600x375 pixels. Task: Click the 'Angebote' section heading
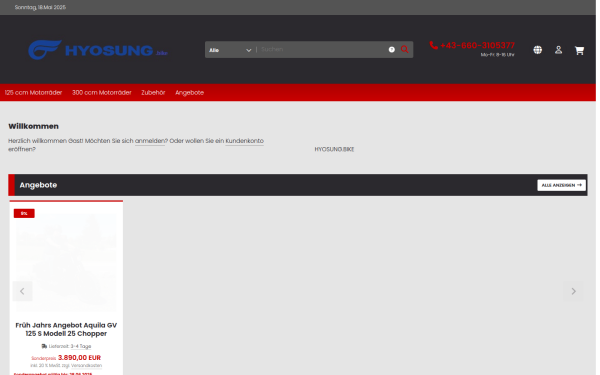[x=38, y=185]
